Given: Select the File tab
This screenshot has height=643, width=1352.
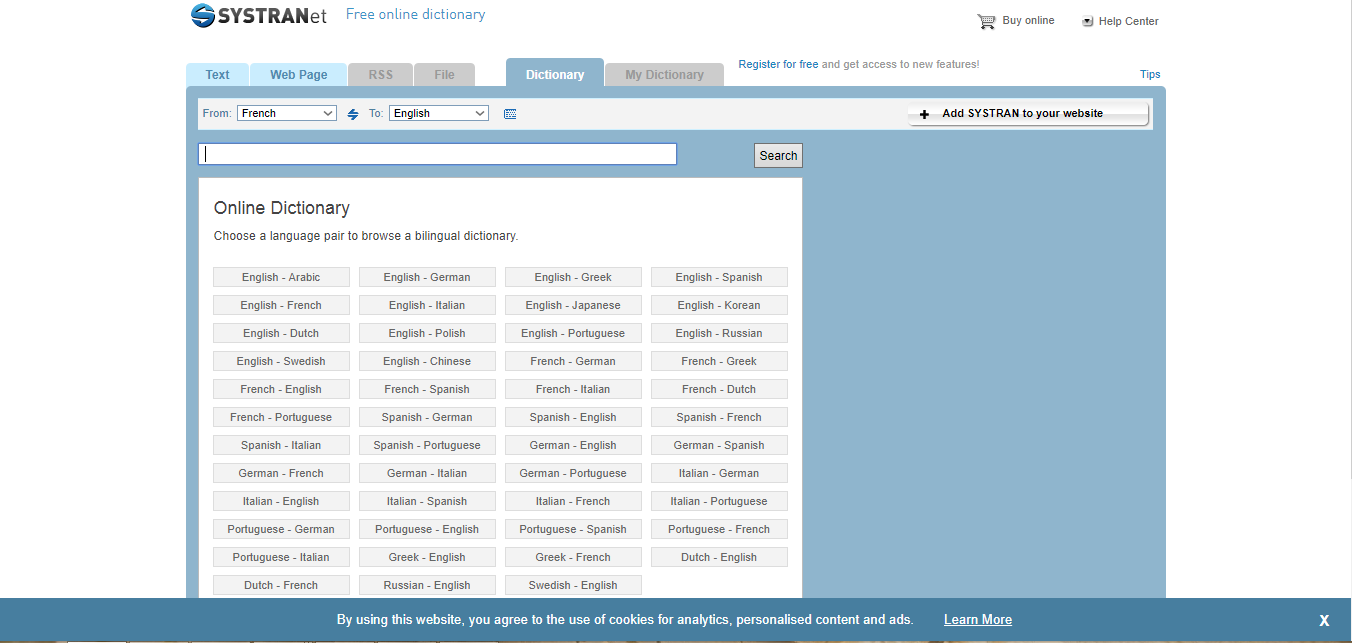Looking at the screenshot, I should tap(444, 75).
